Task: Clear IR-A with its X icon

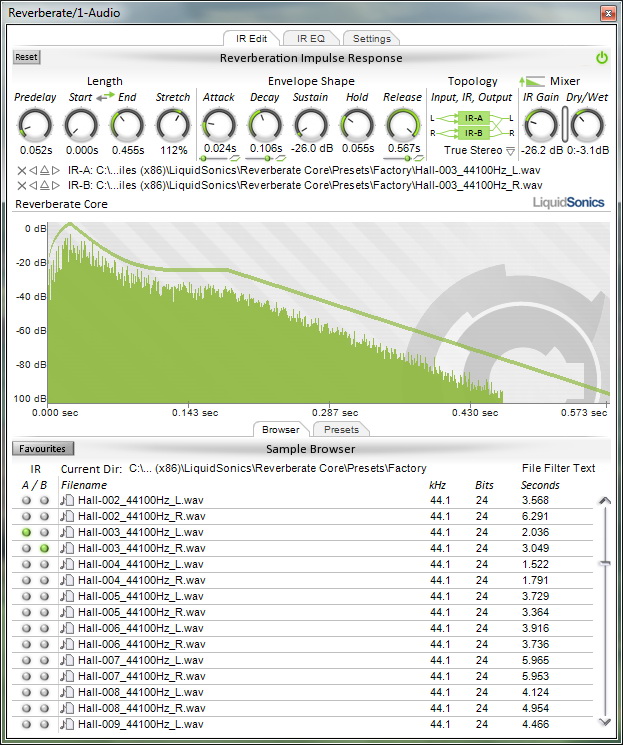Action: [x=21, y=170]
